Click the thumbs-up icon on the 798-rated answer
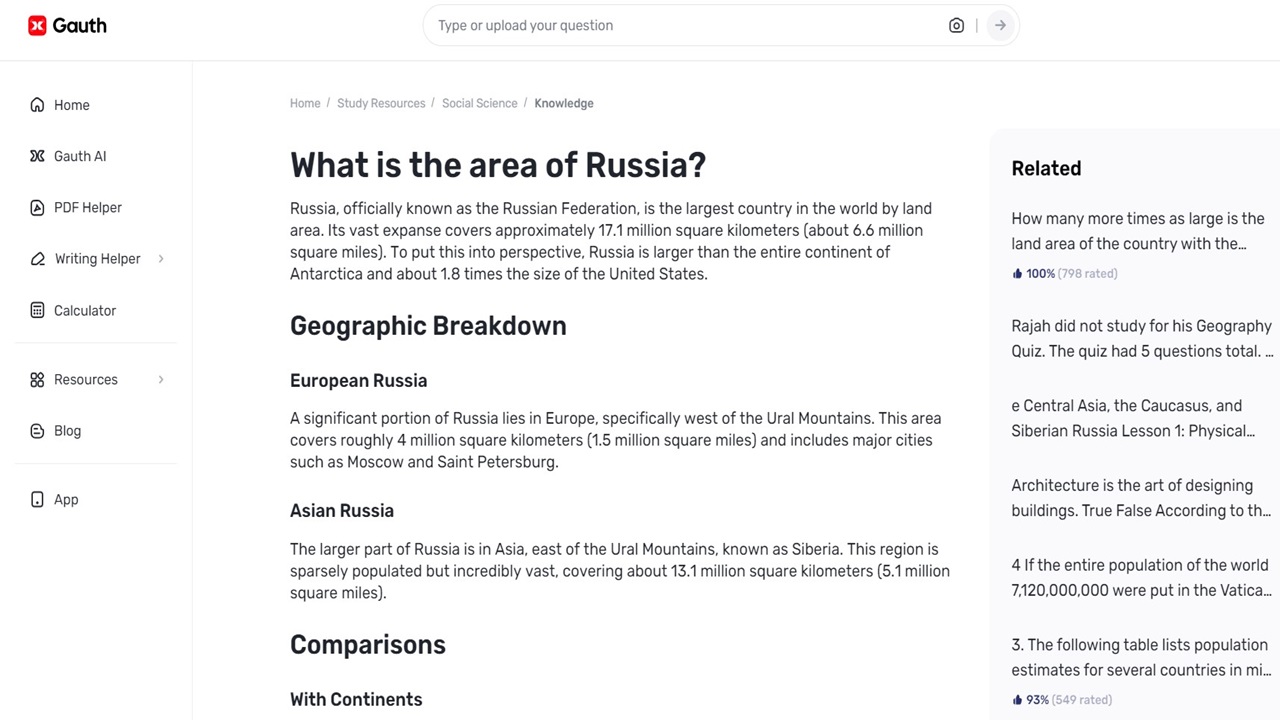 click(1016, 272)
